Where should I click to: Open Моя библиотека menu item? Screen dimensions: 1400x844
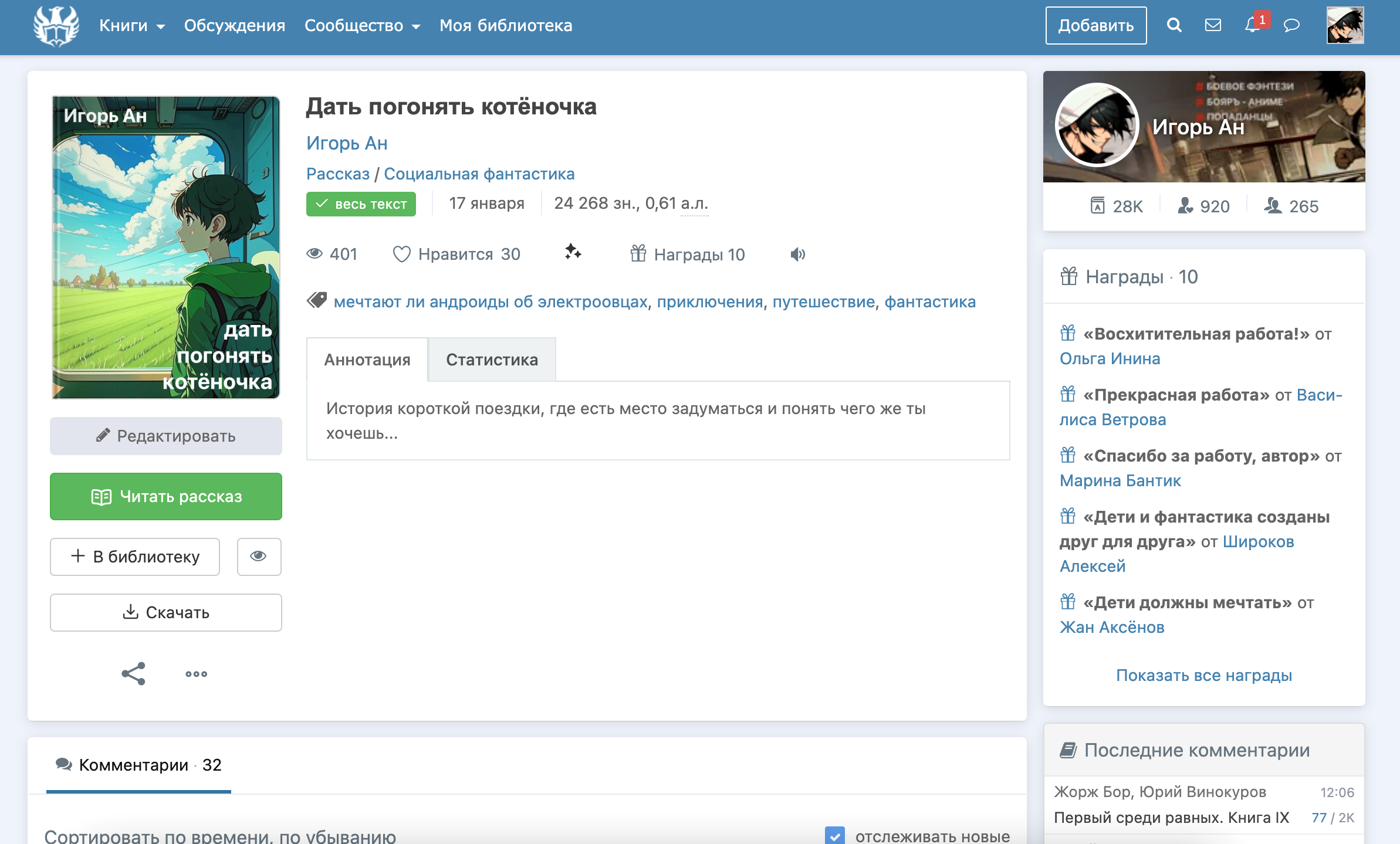point(506,26)
